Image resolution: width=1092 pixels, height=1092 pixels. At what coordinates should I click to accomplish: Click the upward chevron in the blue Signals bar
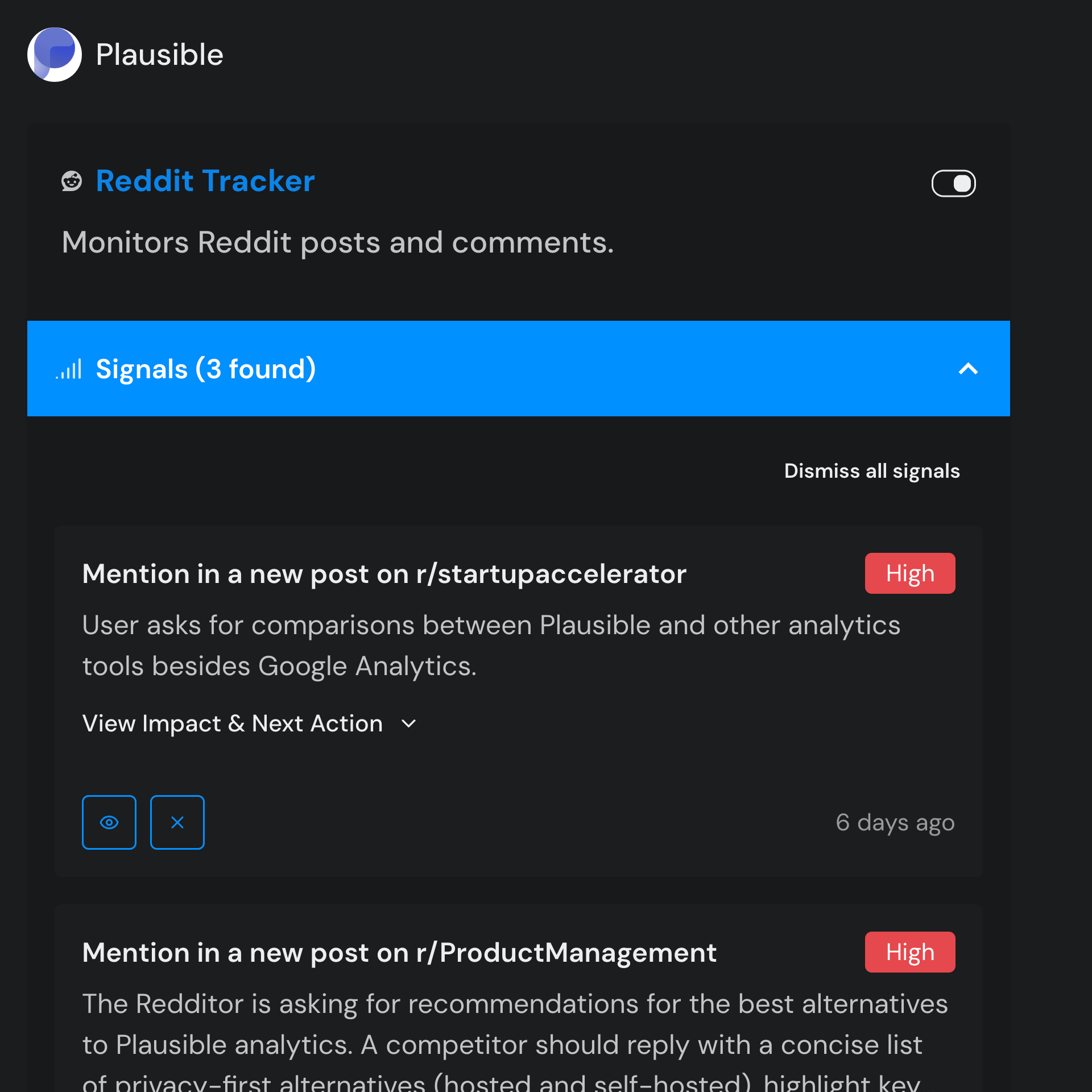(x=968, y=369)
